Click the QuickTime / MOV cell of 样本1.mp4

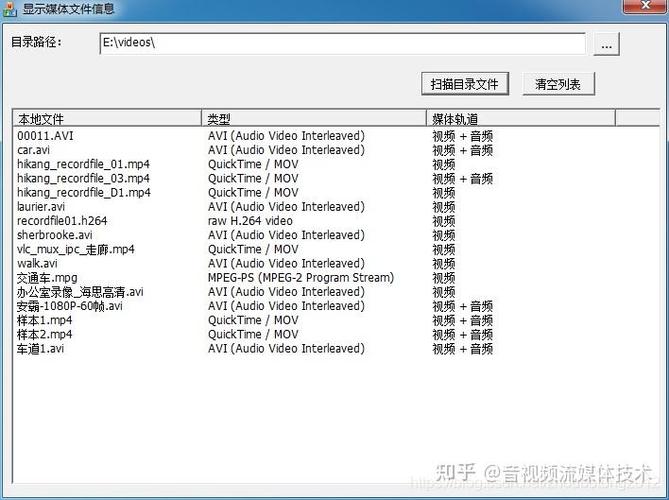click(253, 320)
